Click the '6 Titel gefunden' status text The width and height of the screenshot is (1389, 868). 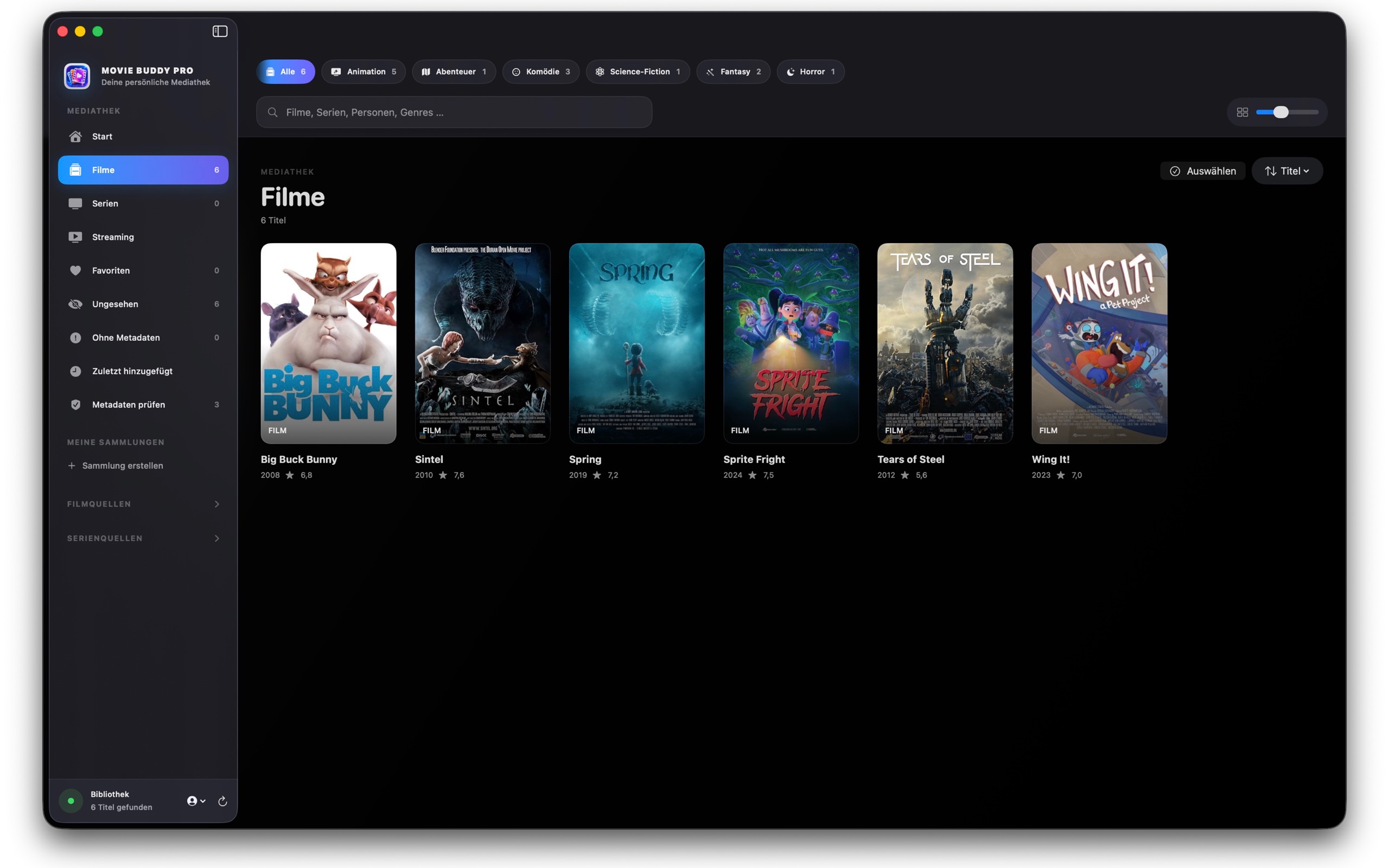(x=121, y=807)
